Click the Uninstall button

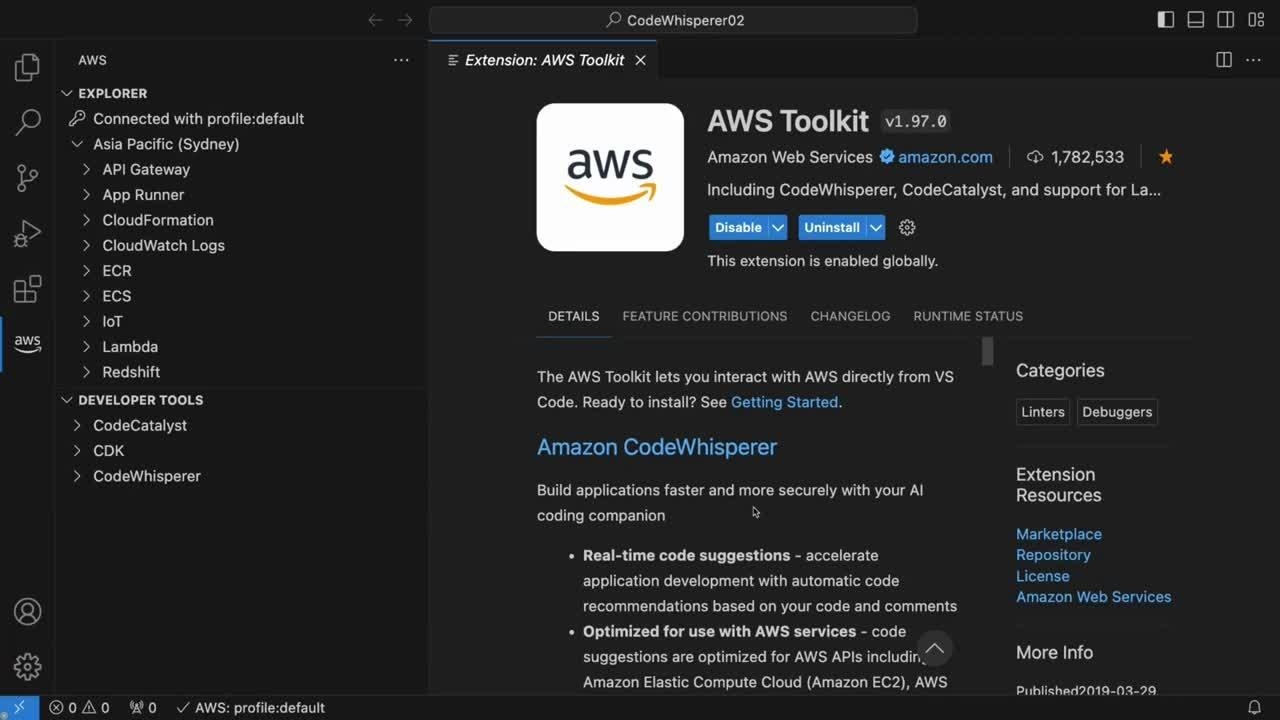pos(831,228)
